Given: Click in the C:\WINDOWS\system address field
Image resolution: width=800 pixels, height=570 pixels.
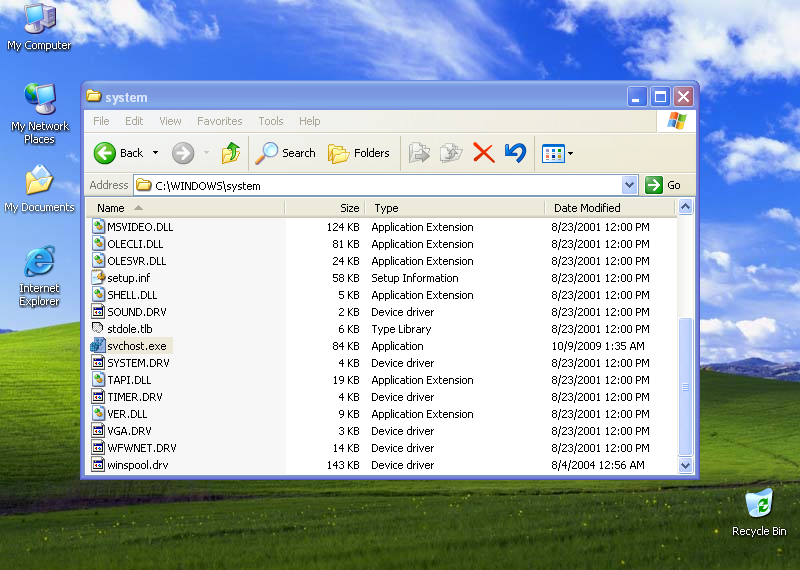Looking at the screenshot, I should 380,185.
